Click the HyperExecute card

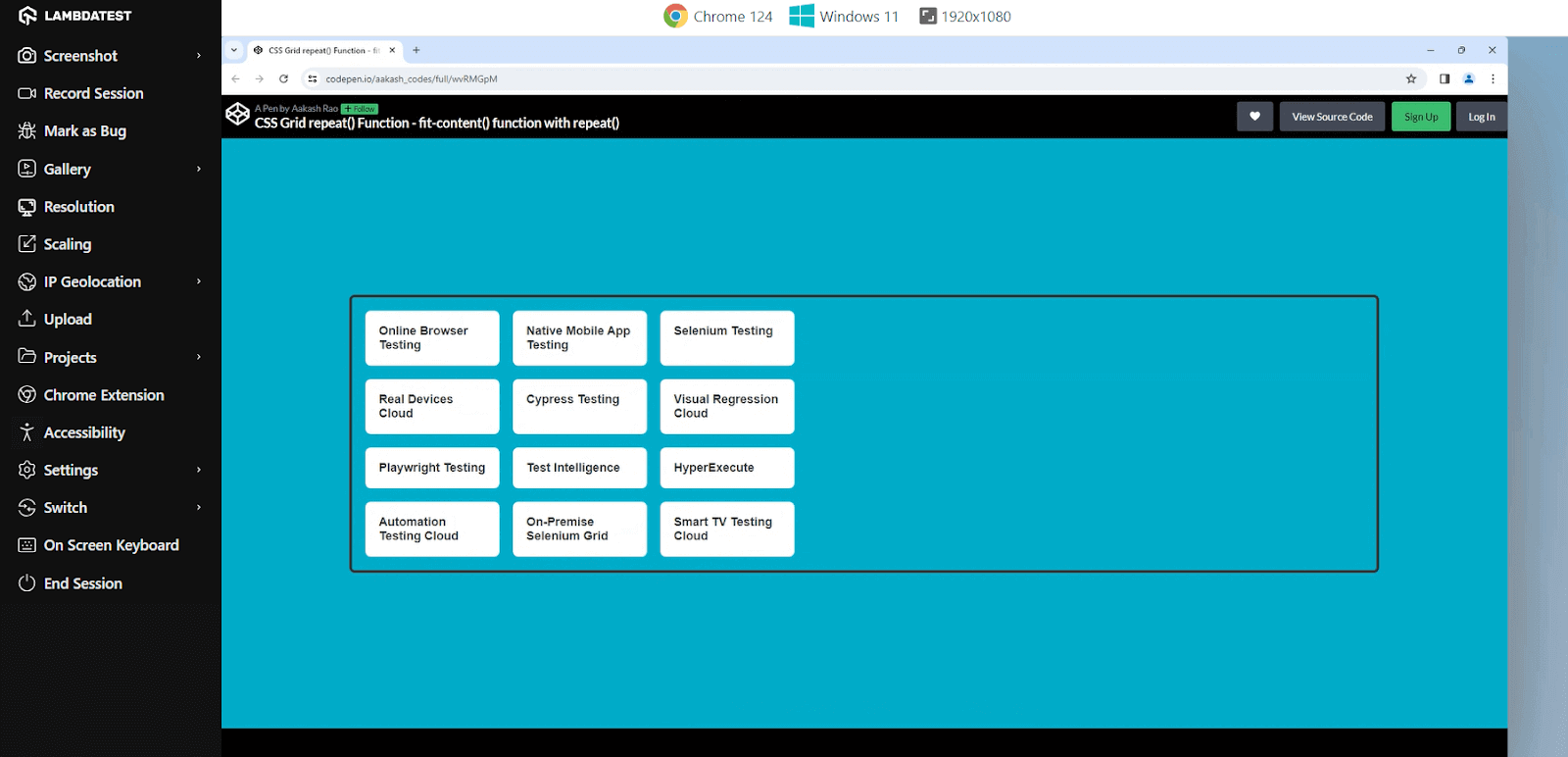pos(727,468)
